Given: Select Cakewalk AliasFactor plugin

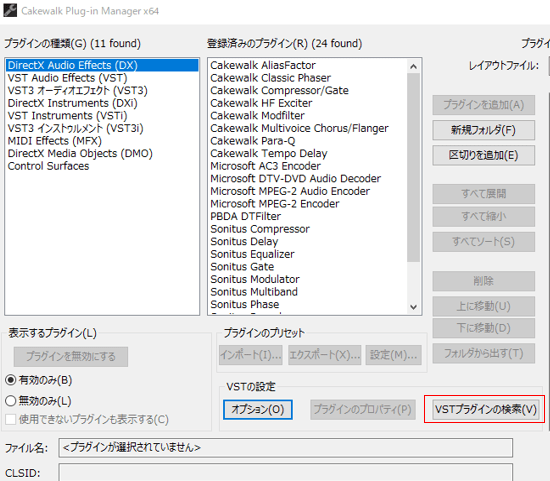Looking at the screenshot, I should coord(308,65).
